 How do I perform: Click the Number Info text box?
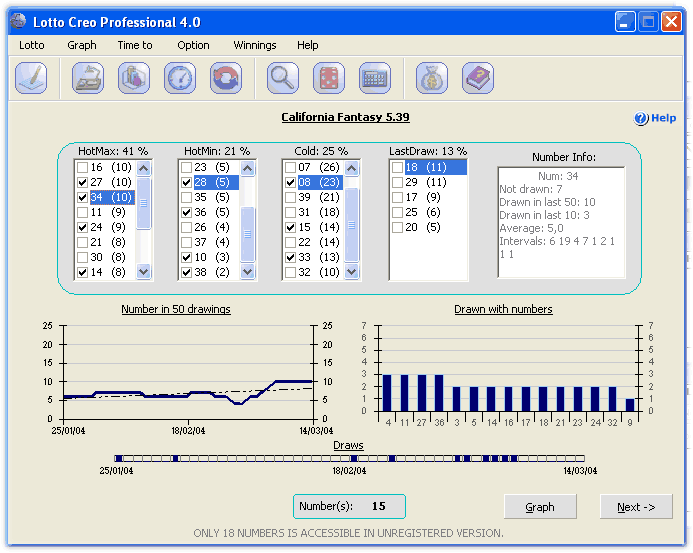pyautogui.click(x=561, y=222)
